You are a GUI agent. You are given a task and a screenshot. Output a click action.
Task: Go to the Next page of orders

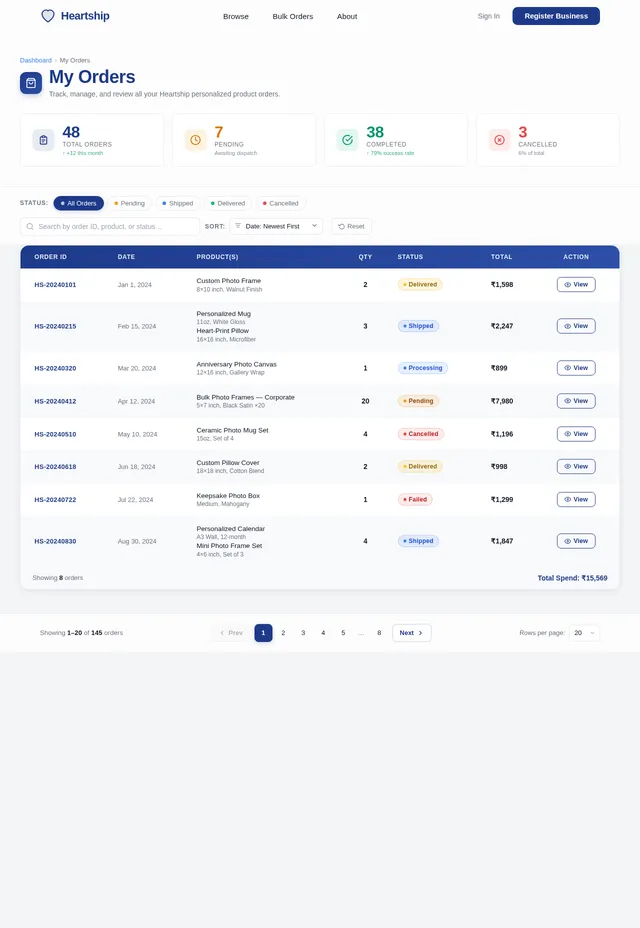(411, 633)
